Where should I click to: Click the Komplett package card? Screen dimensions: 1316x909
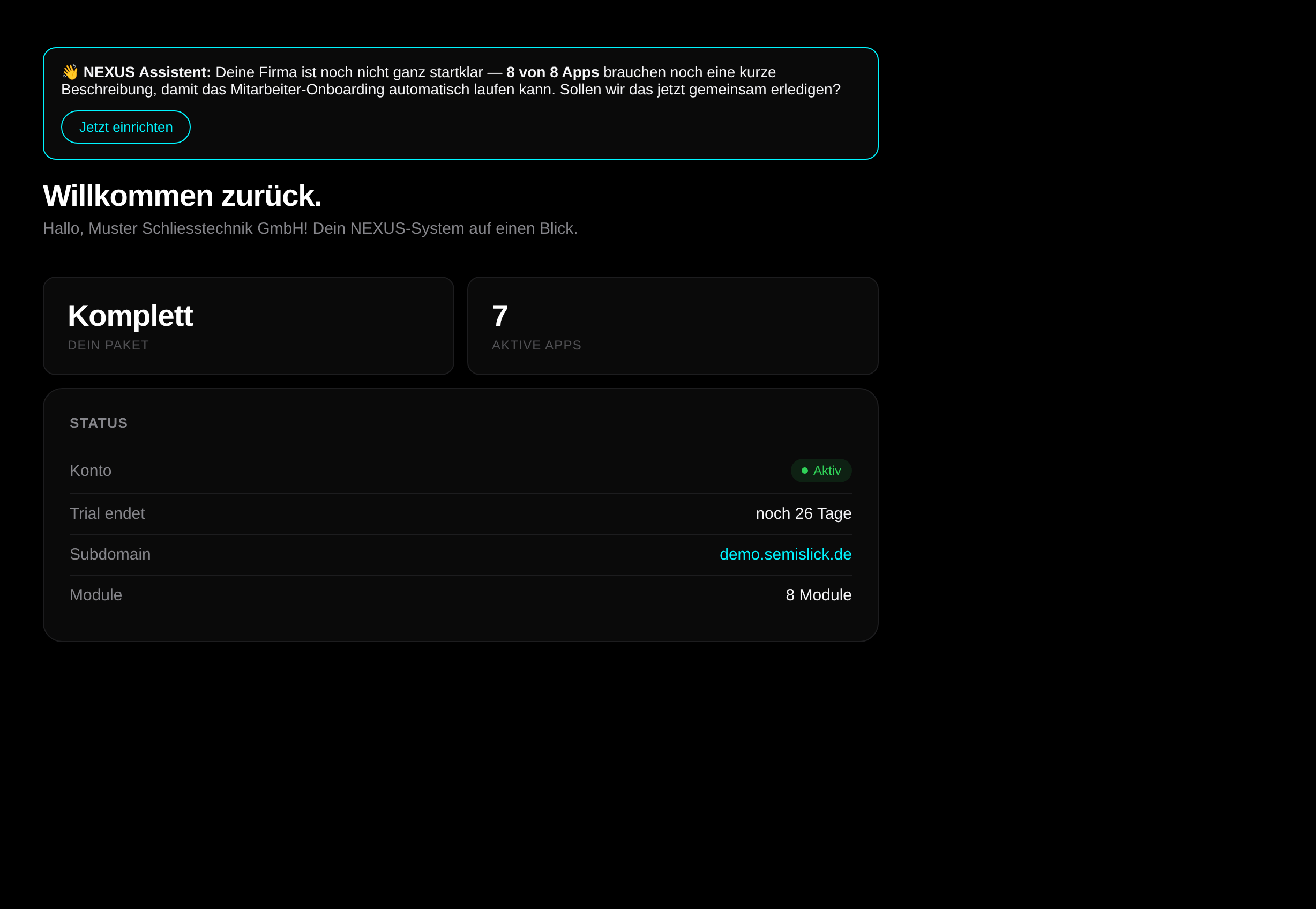tap(249, 326)
